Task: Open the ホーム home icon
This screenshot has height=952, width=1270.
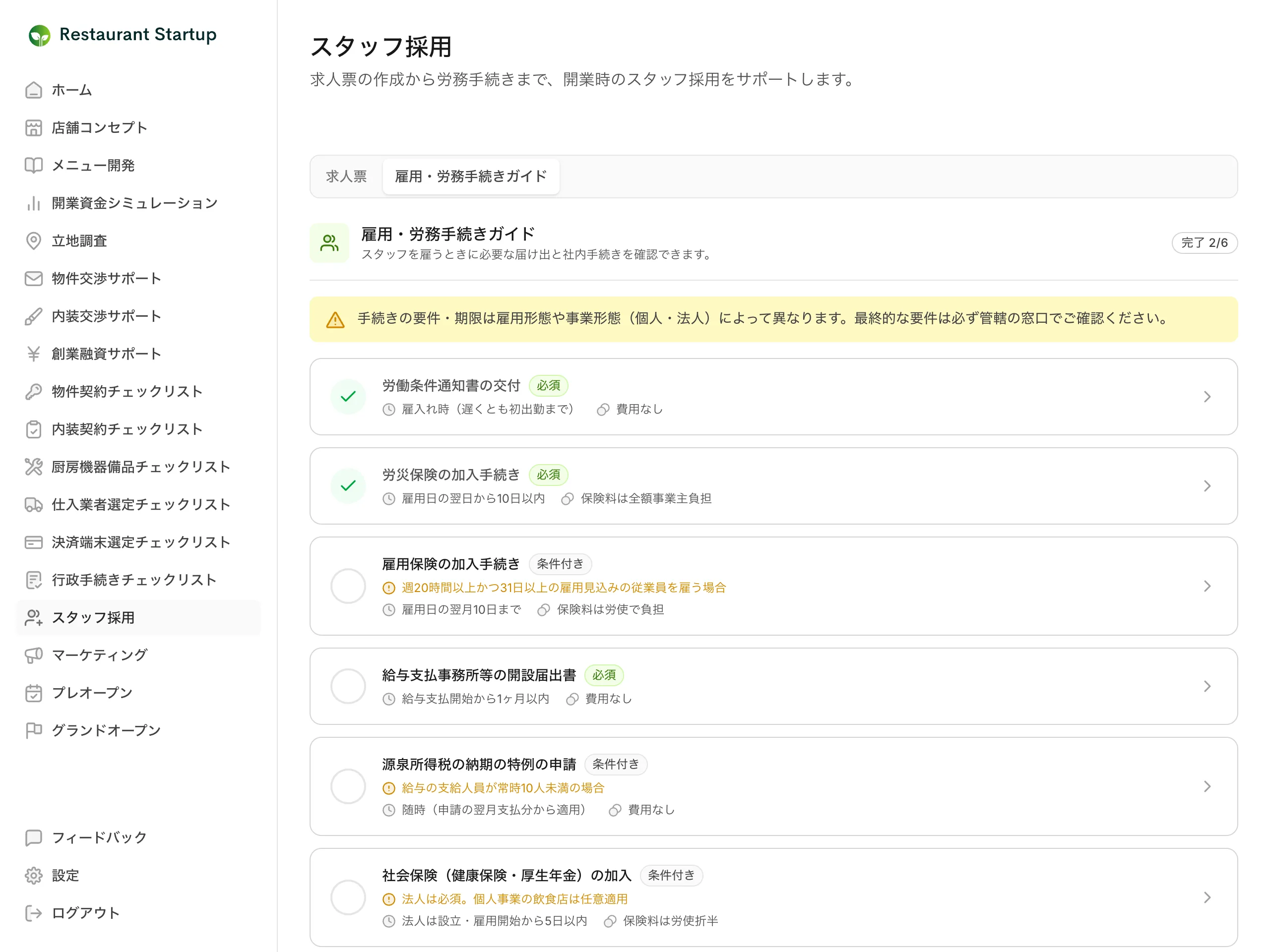Action: (33, 90)
